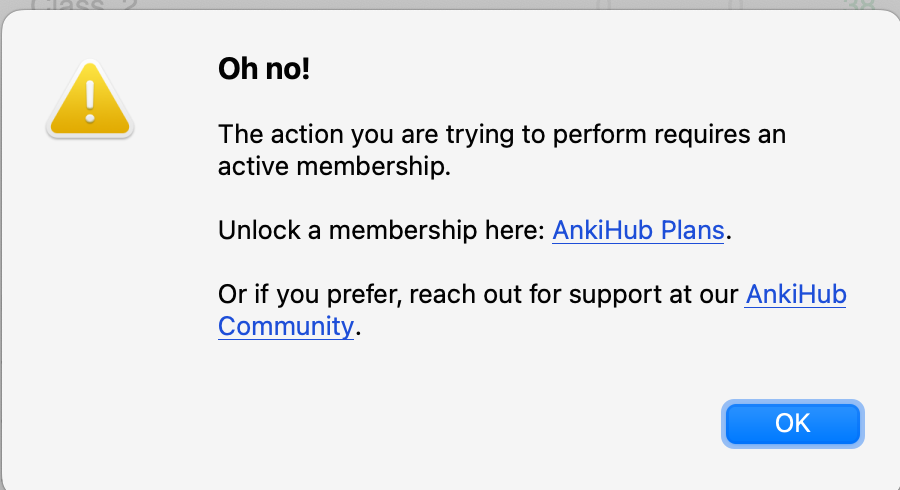
Task: Click the "requires an active membership" message
Action: (502, 150)
